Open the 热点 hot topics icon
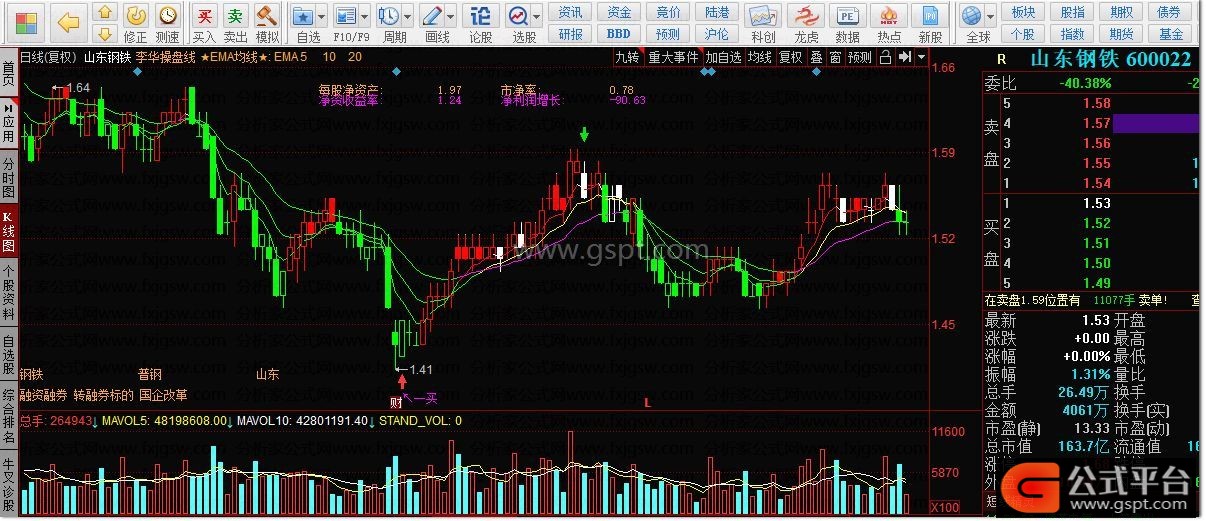This screenshot has height=521, width=1206. pyautogui.click(x=889, y=15)
